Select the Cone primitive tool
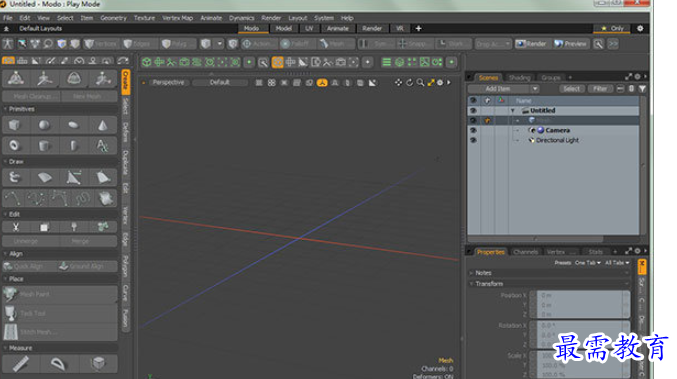The image size is (677, 379). coord(102,125)
